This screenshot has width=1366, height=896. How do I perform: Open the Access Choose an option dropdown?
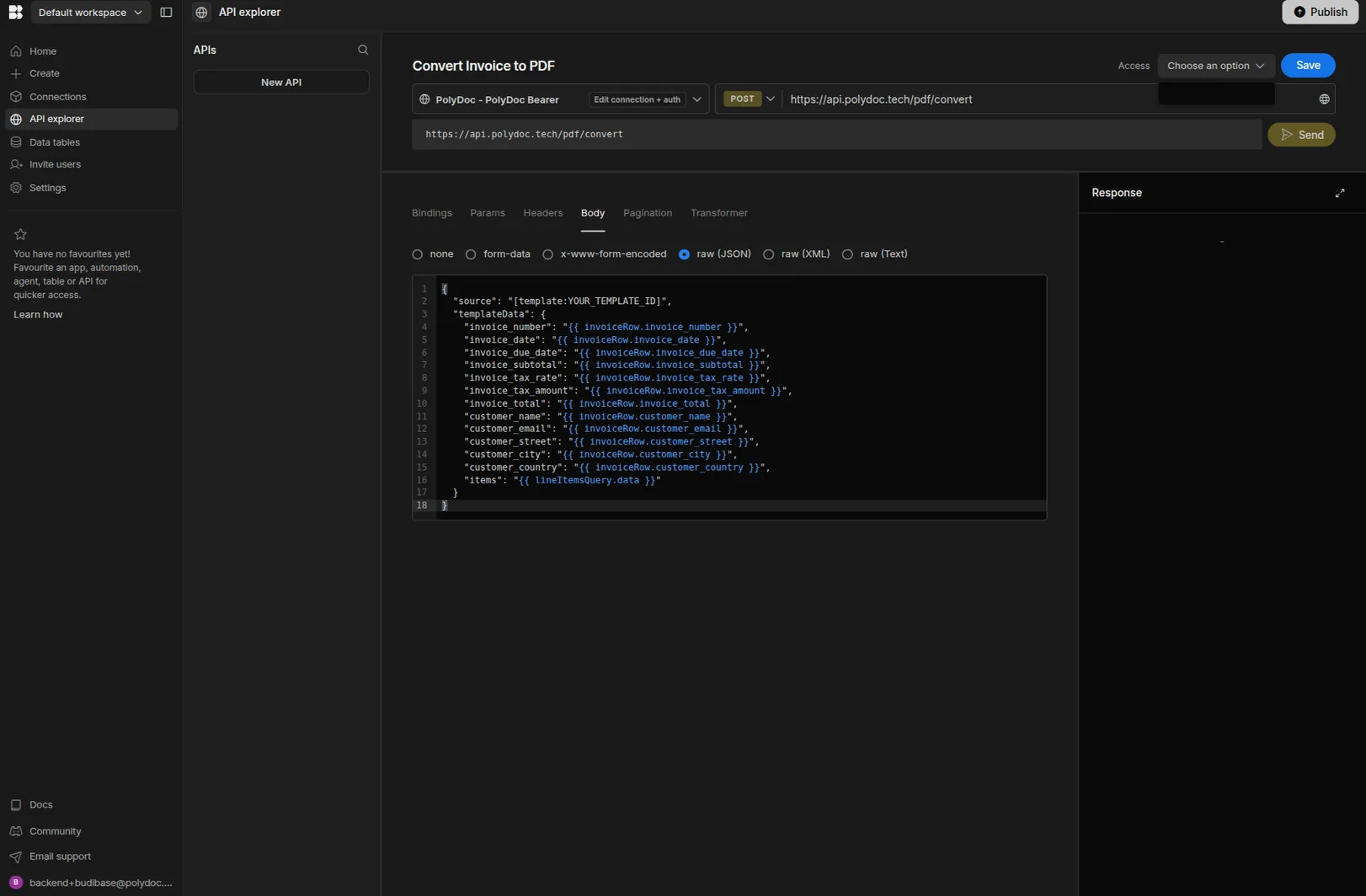1215,66
